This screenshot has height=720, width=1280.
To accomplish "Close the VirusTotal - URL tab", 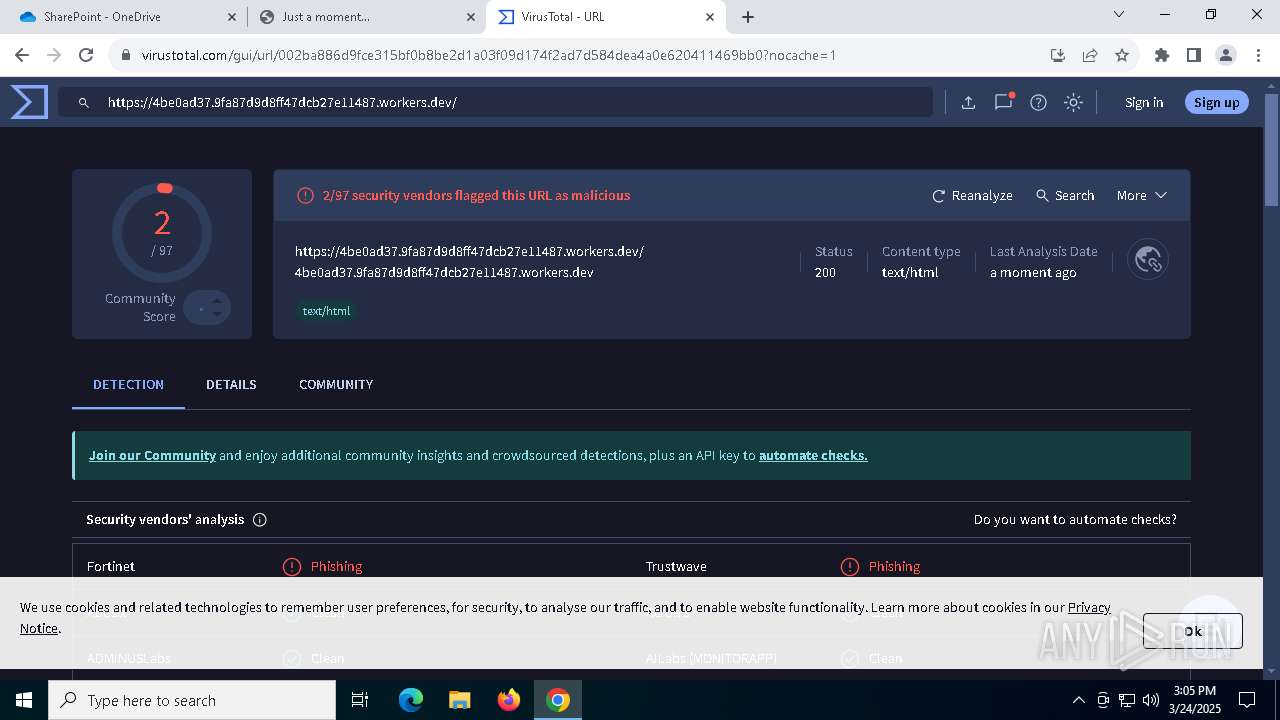I will pyautogui.click(x=711, y=17).
